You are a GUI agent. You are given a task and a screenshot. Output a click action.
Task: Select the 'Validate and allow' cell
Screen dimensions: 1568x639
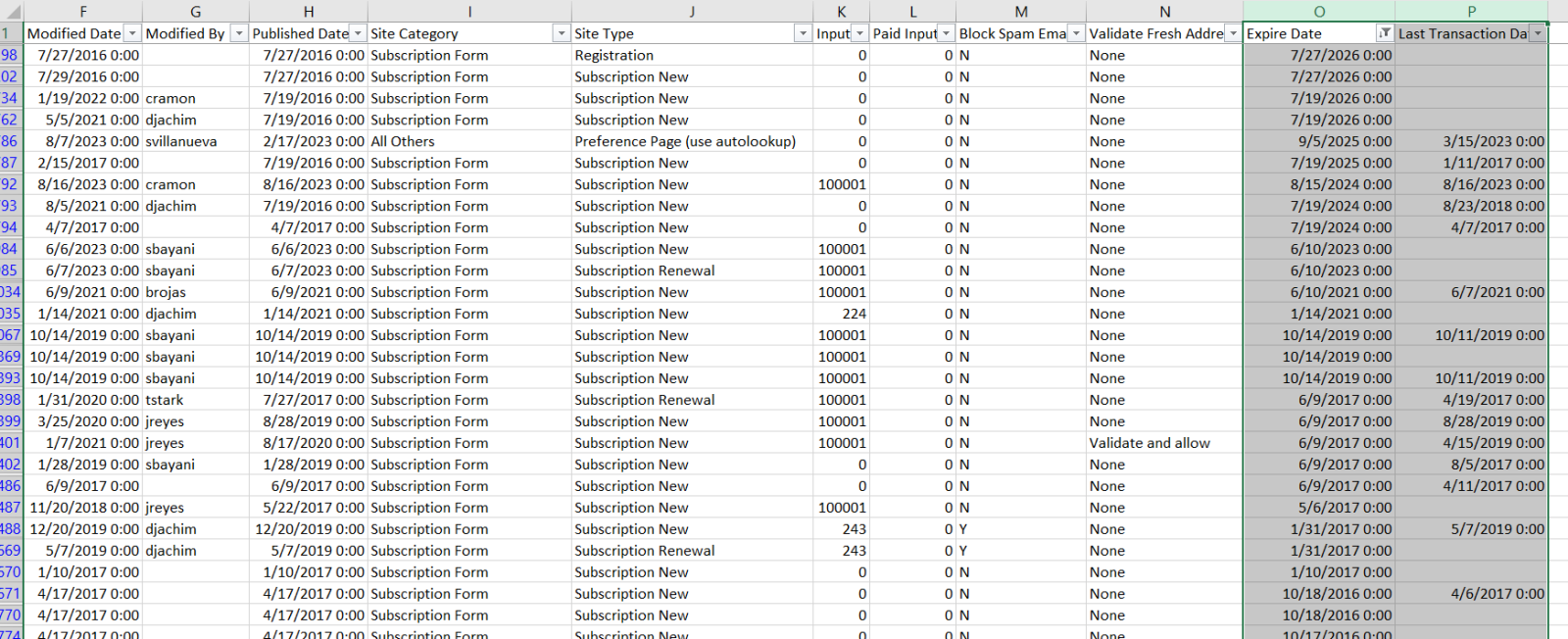tap(1150, 443)
